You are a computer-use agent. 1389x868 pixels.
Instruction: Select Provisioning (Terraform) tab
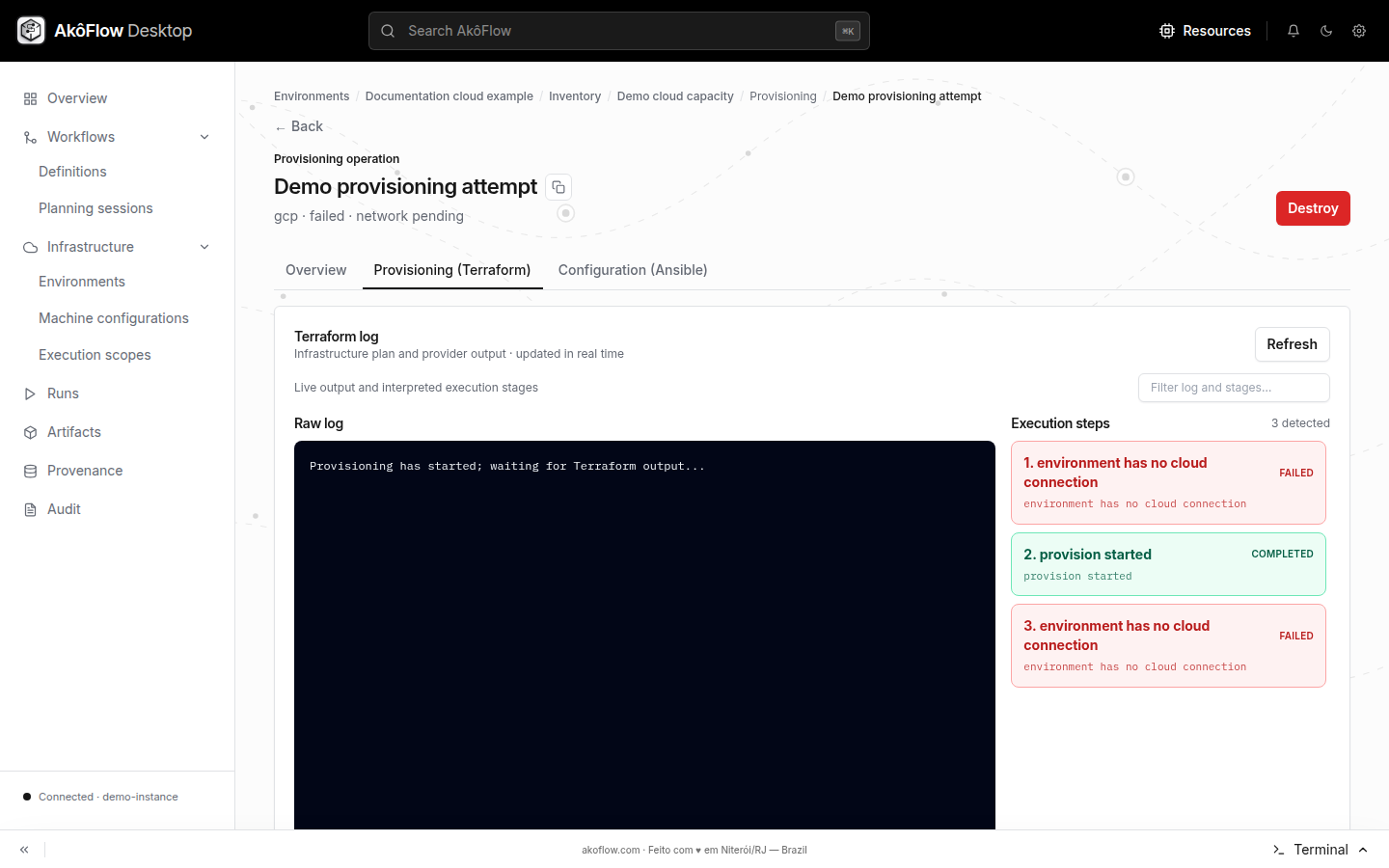tap(452, 270)
